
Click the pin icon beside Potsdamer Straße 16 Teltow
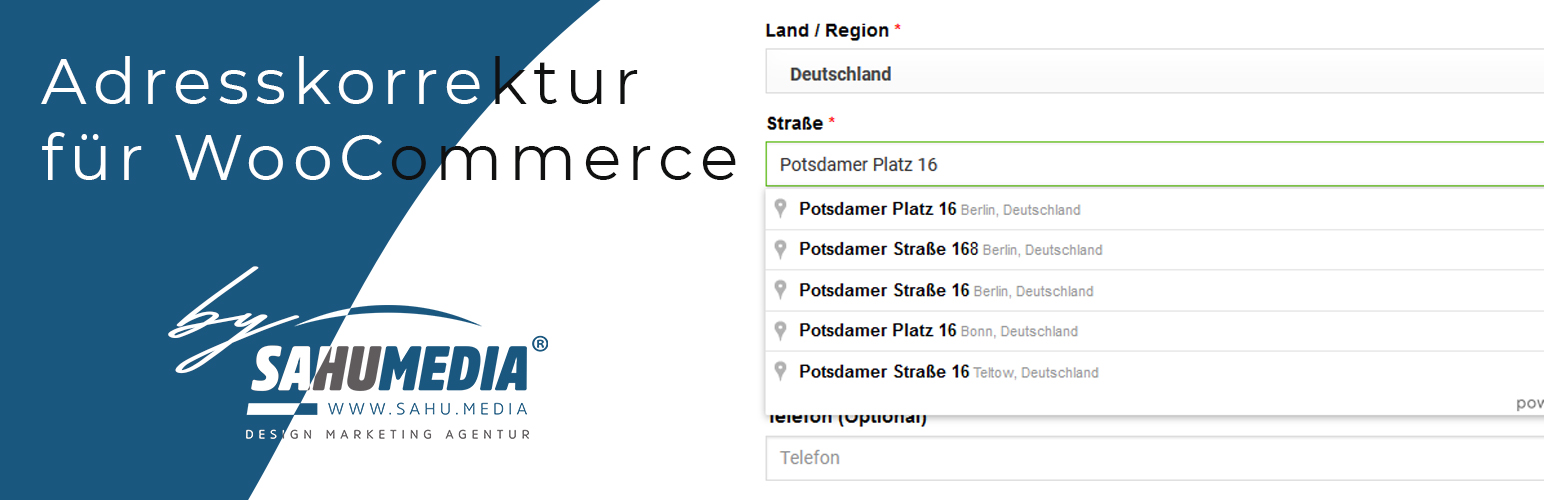click(x=781, y=371)
